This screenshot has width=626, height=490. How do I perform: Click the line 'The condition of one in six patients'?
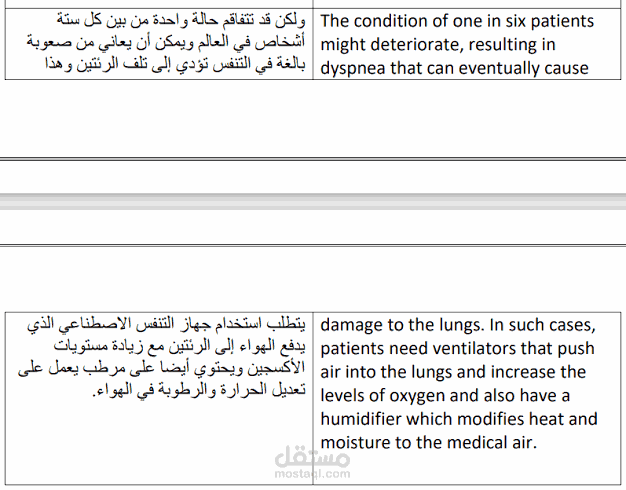coord(457,21)
